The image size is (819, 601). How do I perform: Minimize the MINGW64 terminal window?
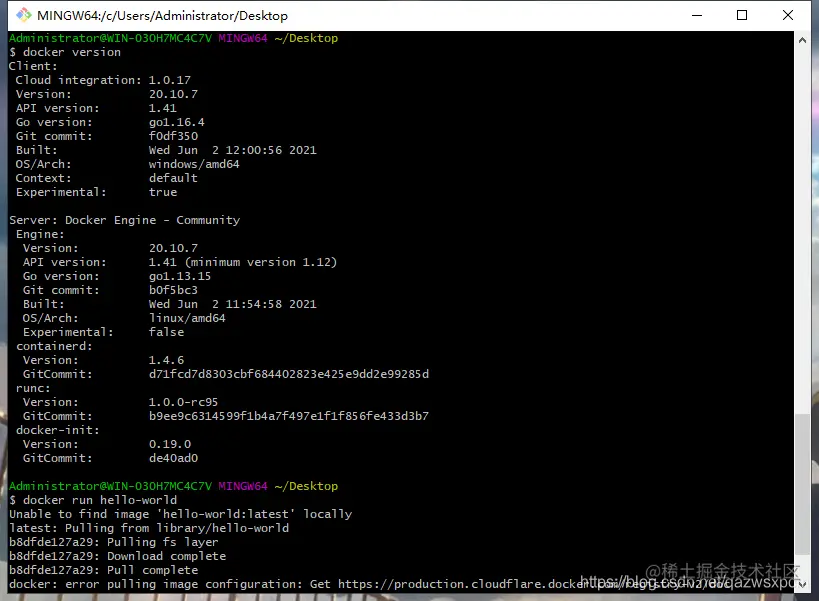coord(697,15)
